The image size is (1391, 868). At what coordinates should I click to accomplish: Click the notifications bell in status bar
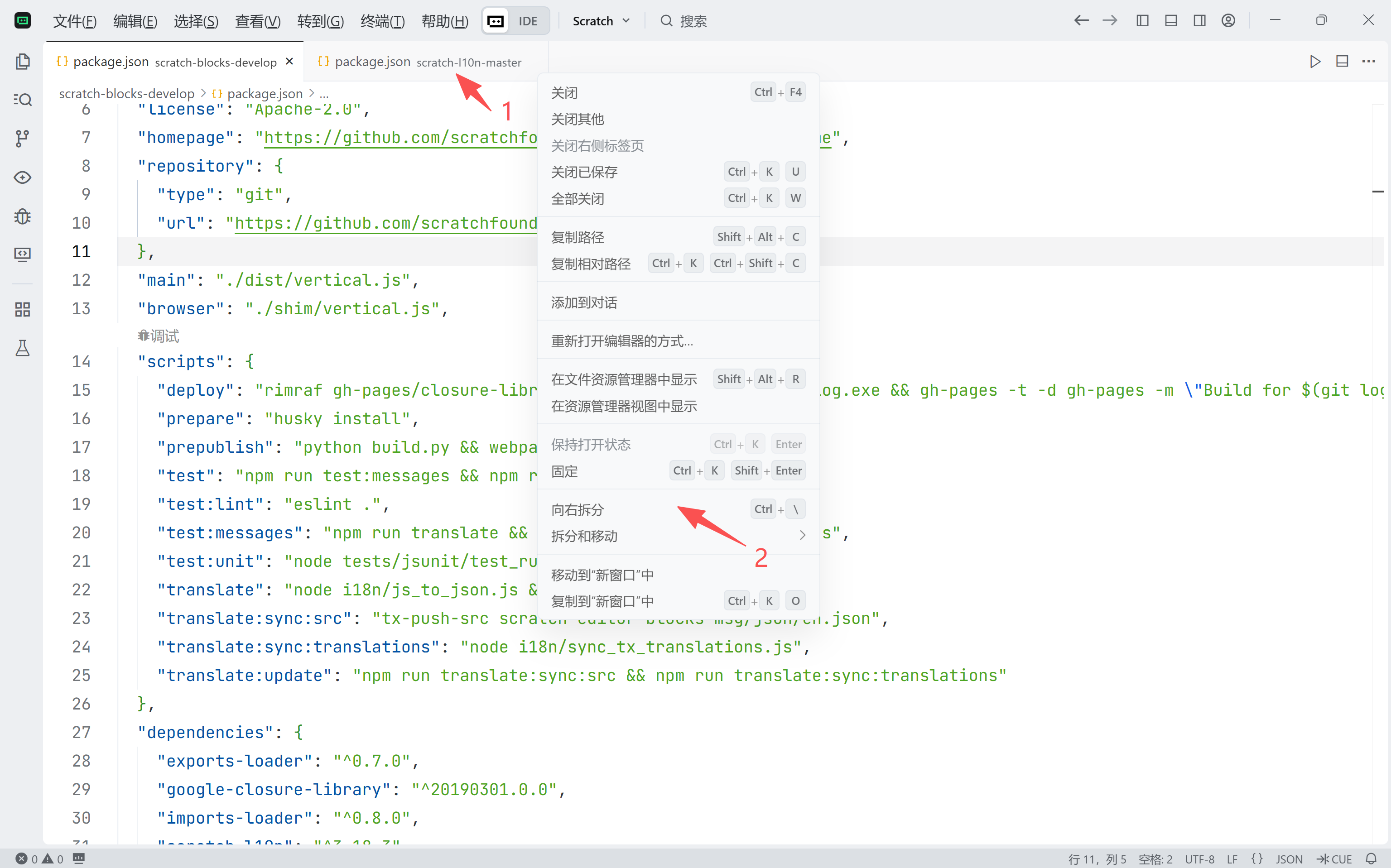click(1371, 858)
